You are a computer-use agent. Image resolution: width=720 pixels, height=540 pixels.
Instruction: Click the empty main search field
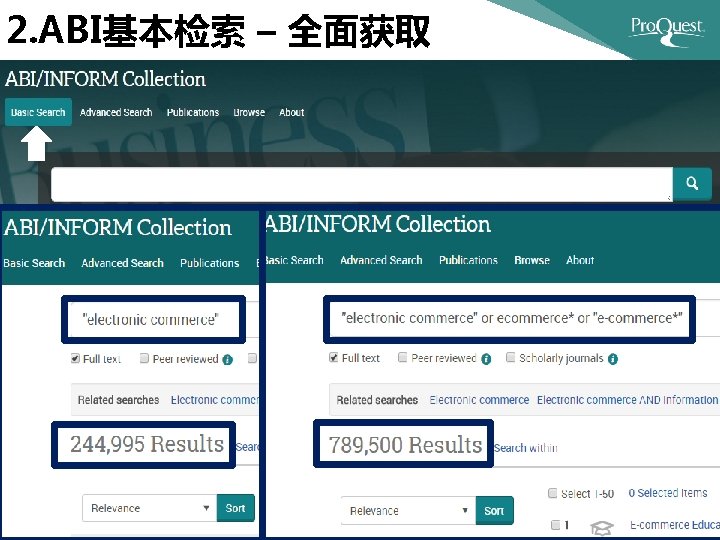click(x=362, y=184)
